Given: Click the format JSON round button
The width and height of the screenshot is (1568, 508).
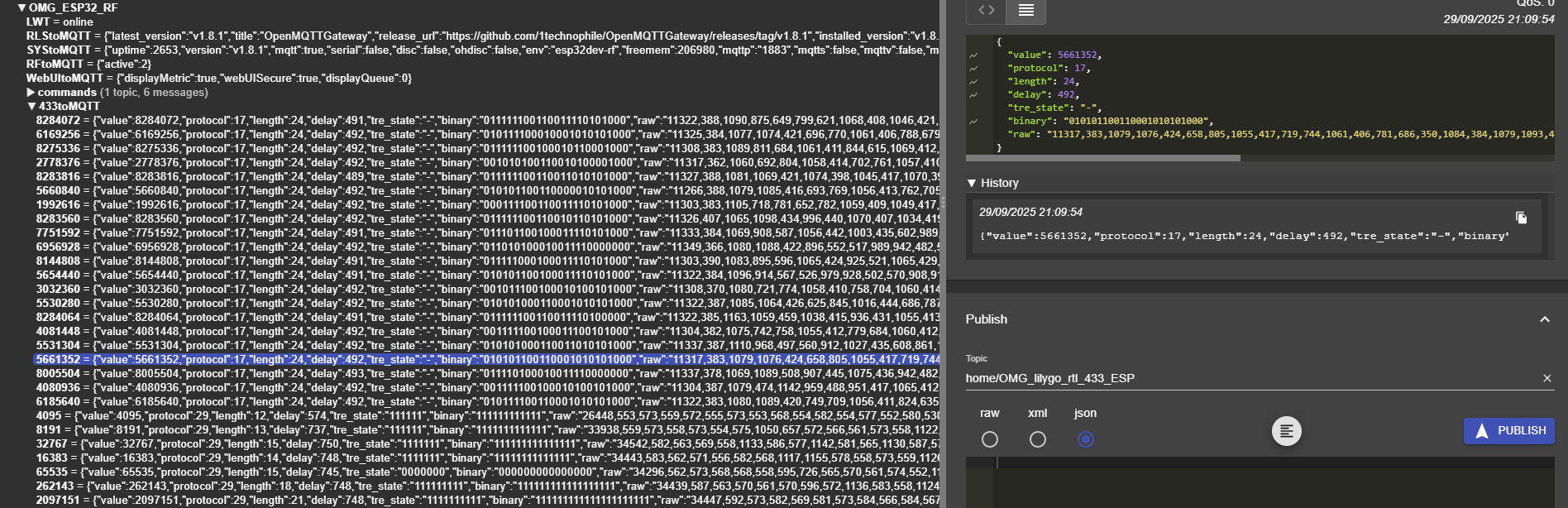Looking at the screenshot, I should pos(1286,431).
